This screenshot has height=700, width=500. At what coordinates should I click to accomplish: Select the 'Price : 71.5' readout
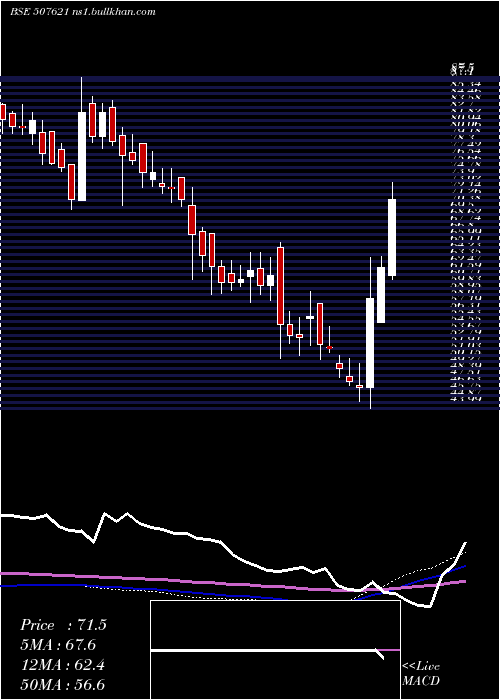pyautogui.click(x=63, y=625)
